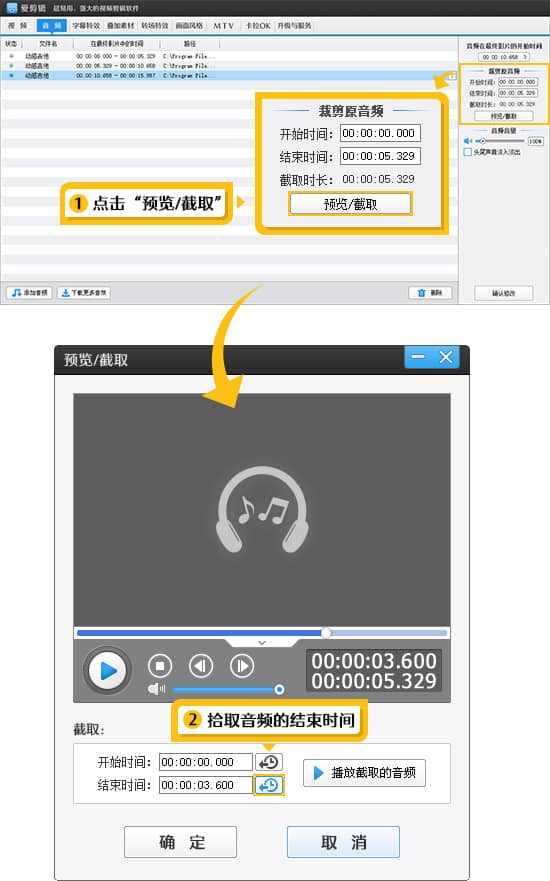Select the 音频 tab
This screenshot has height=881, width=550.
point(52,26)
